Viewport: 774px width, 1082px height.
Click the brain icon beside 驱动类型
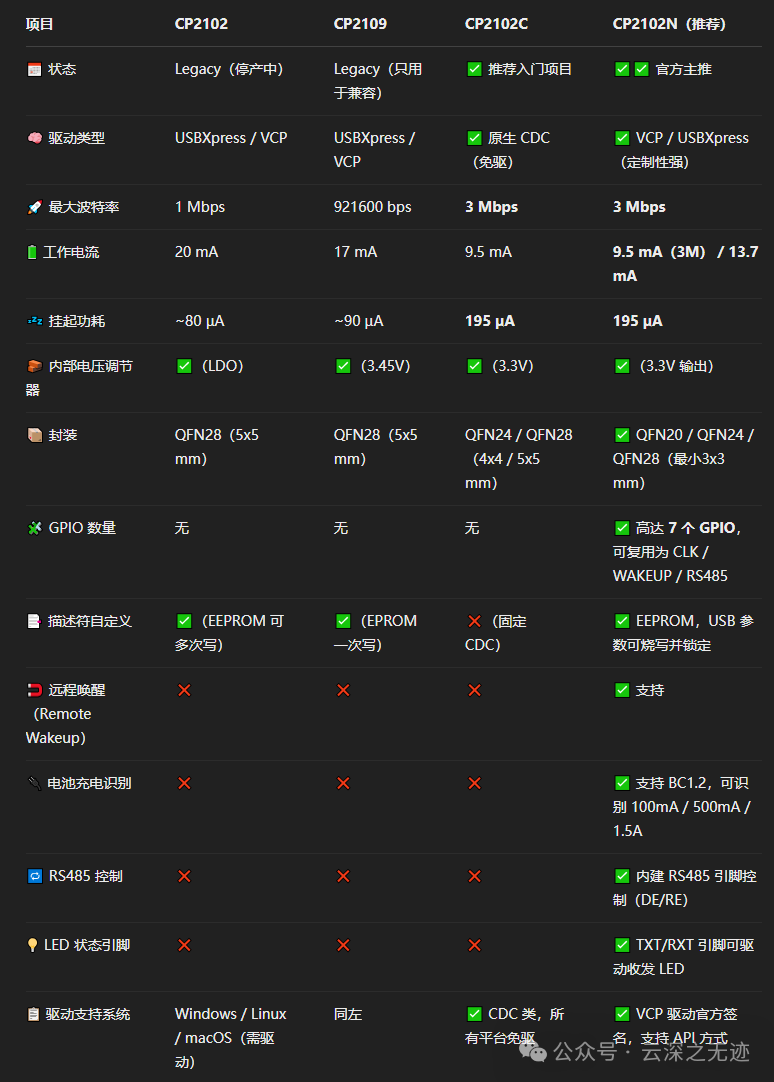(34, 138)
